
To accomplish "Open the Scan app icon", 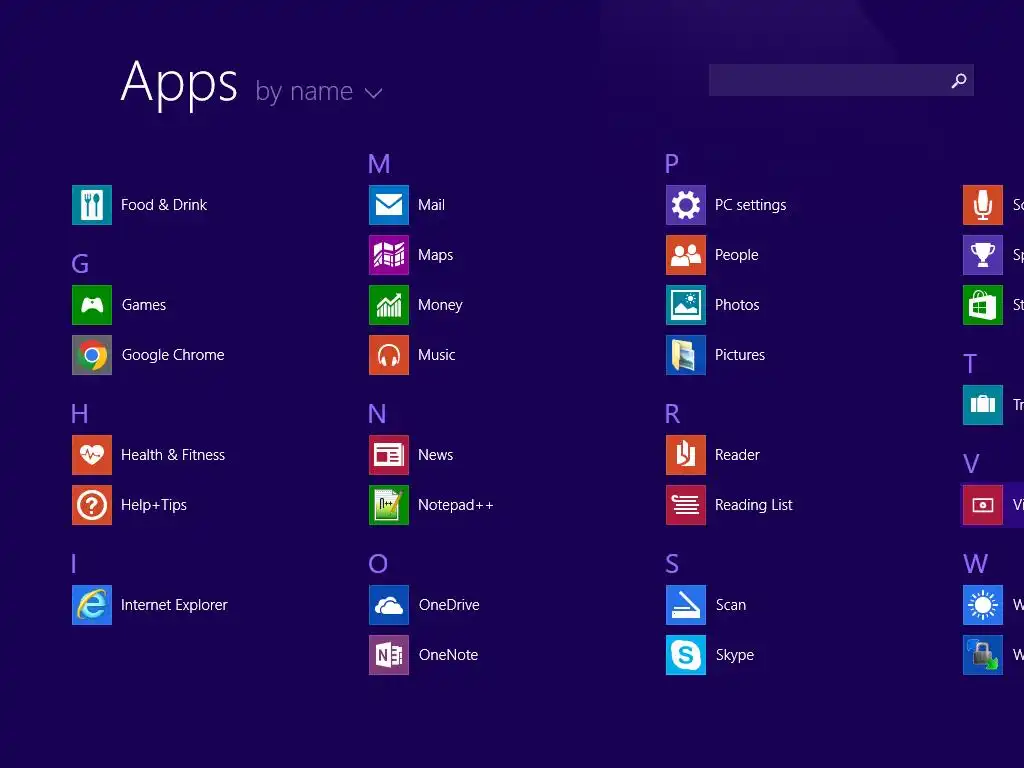I will (x=686, y=605).
